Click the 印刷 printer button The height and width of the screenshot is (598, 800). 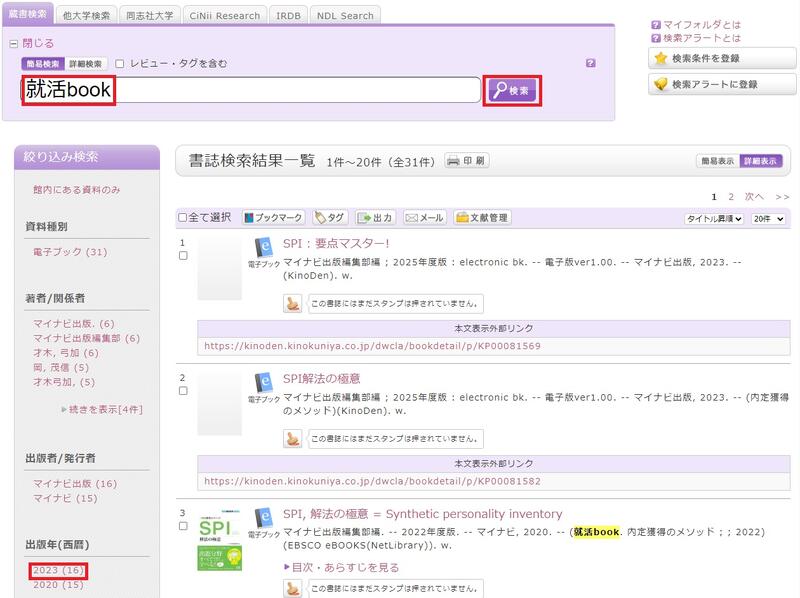click(x=467, y=161)
